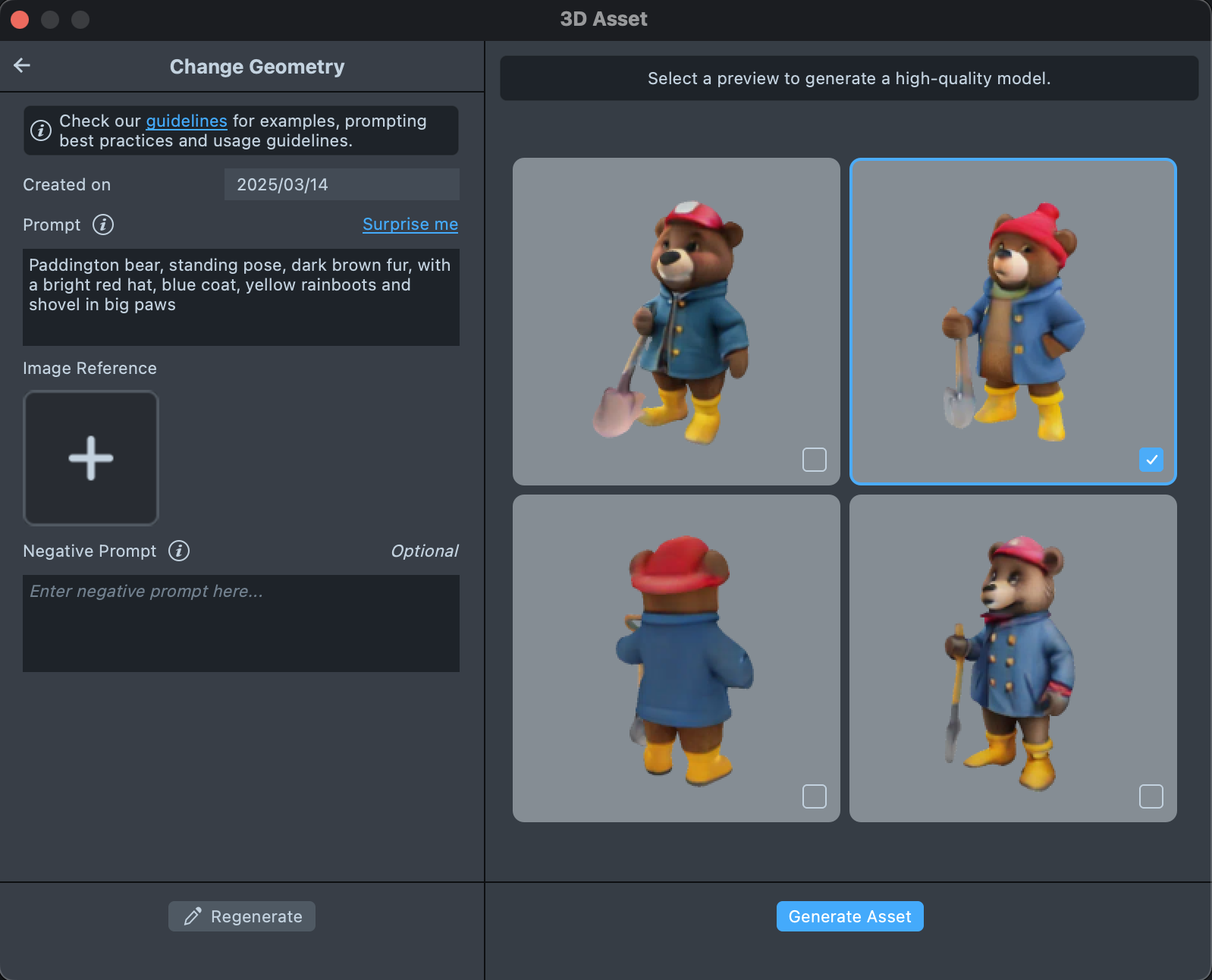Click the Surprise me link
The image size is (1212, 980).
[410, 225]
